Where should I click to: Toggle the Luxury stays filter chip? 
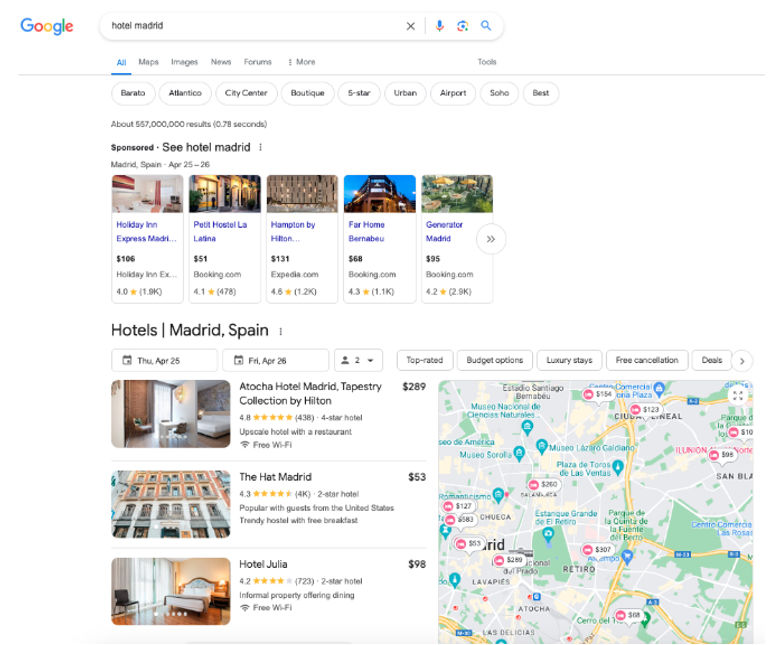(x=569, y=360)
